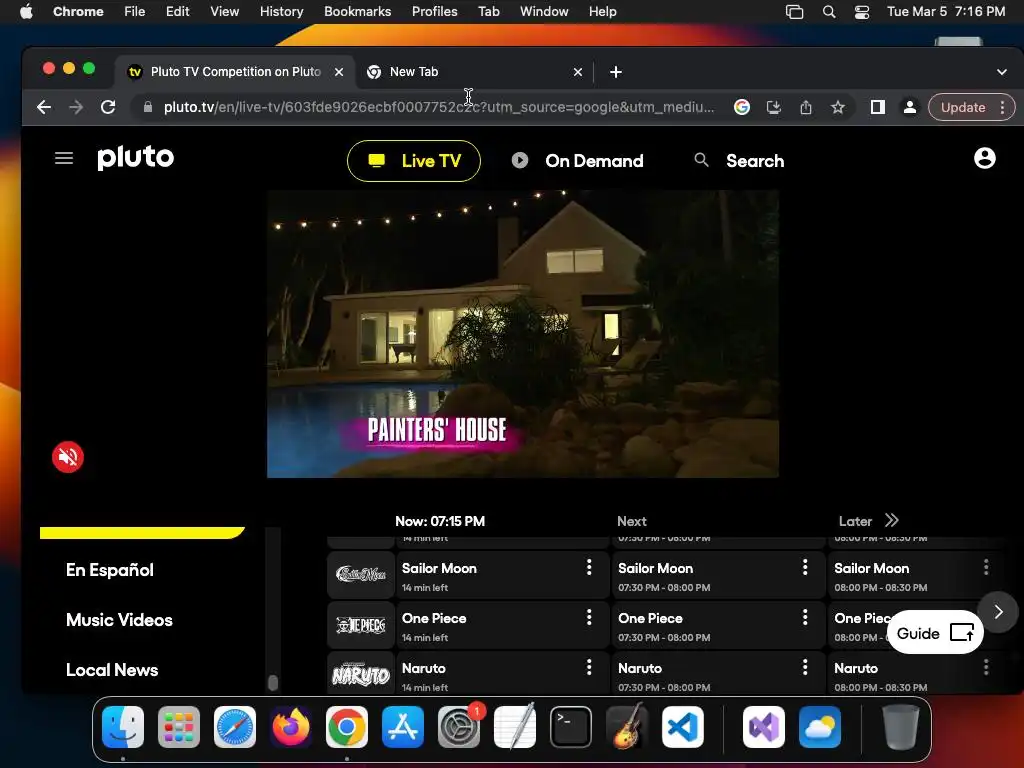Open options for Naruto now airing
Image resolution: width=1024 pixels, height=768 pixels.
click(588, 667)
